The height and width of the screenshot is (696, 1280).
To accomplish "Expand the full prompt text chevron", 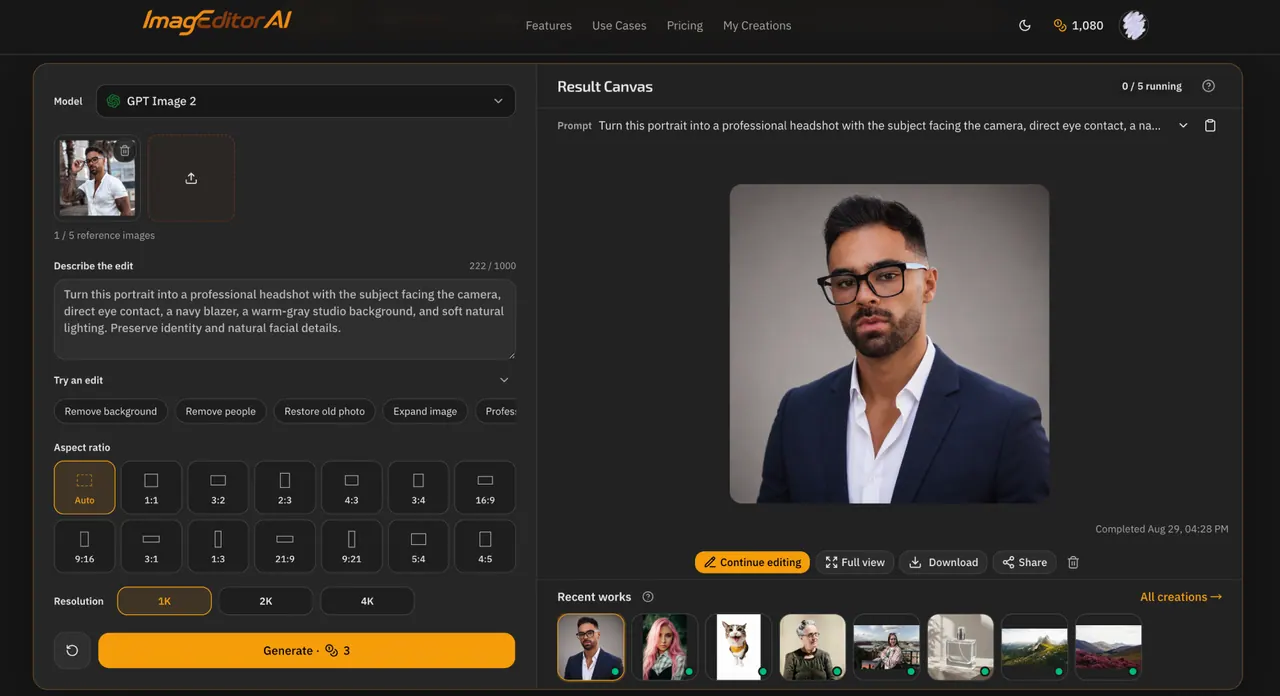I will click(x=1183, y=126).
